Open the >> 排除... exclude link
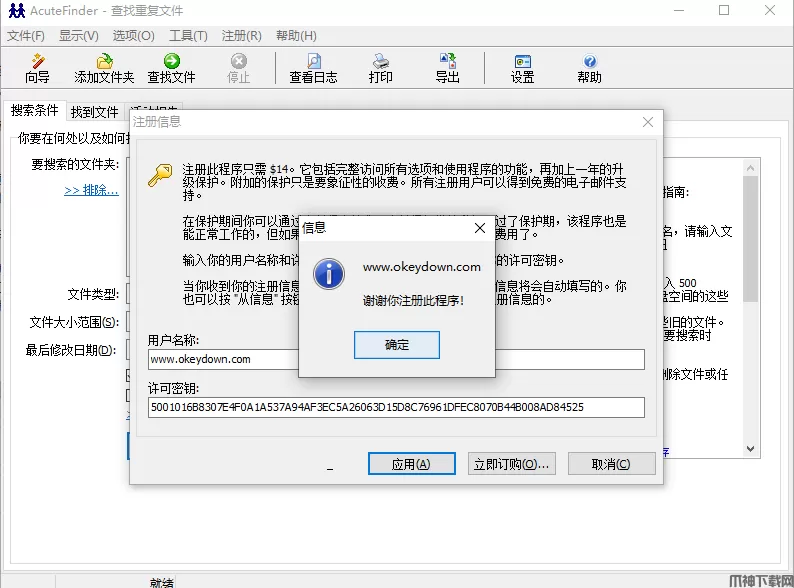 (91, 190)
